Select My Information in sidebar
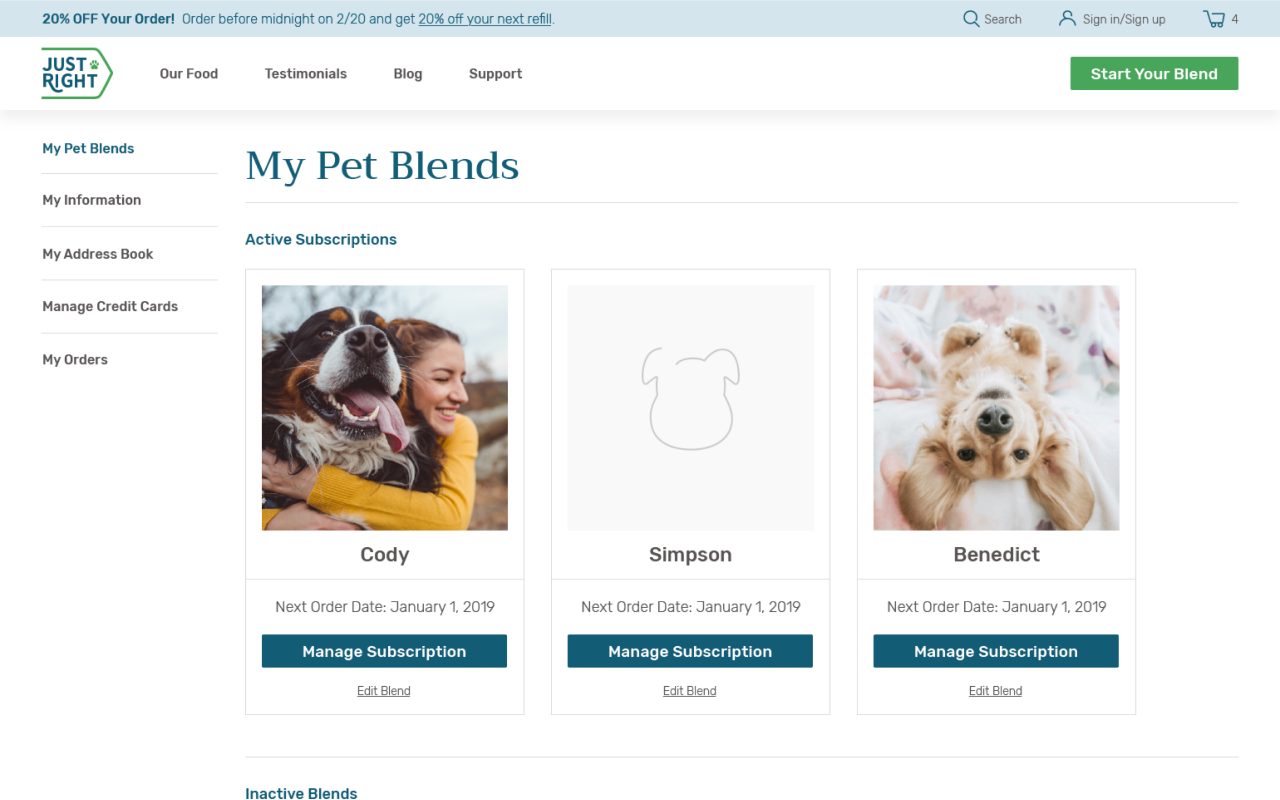 pyautogui.click(x=92, y=200)
